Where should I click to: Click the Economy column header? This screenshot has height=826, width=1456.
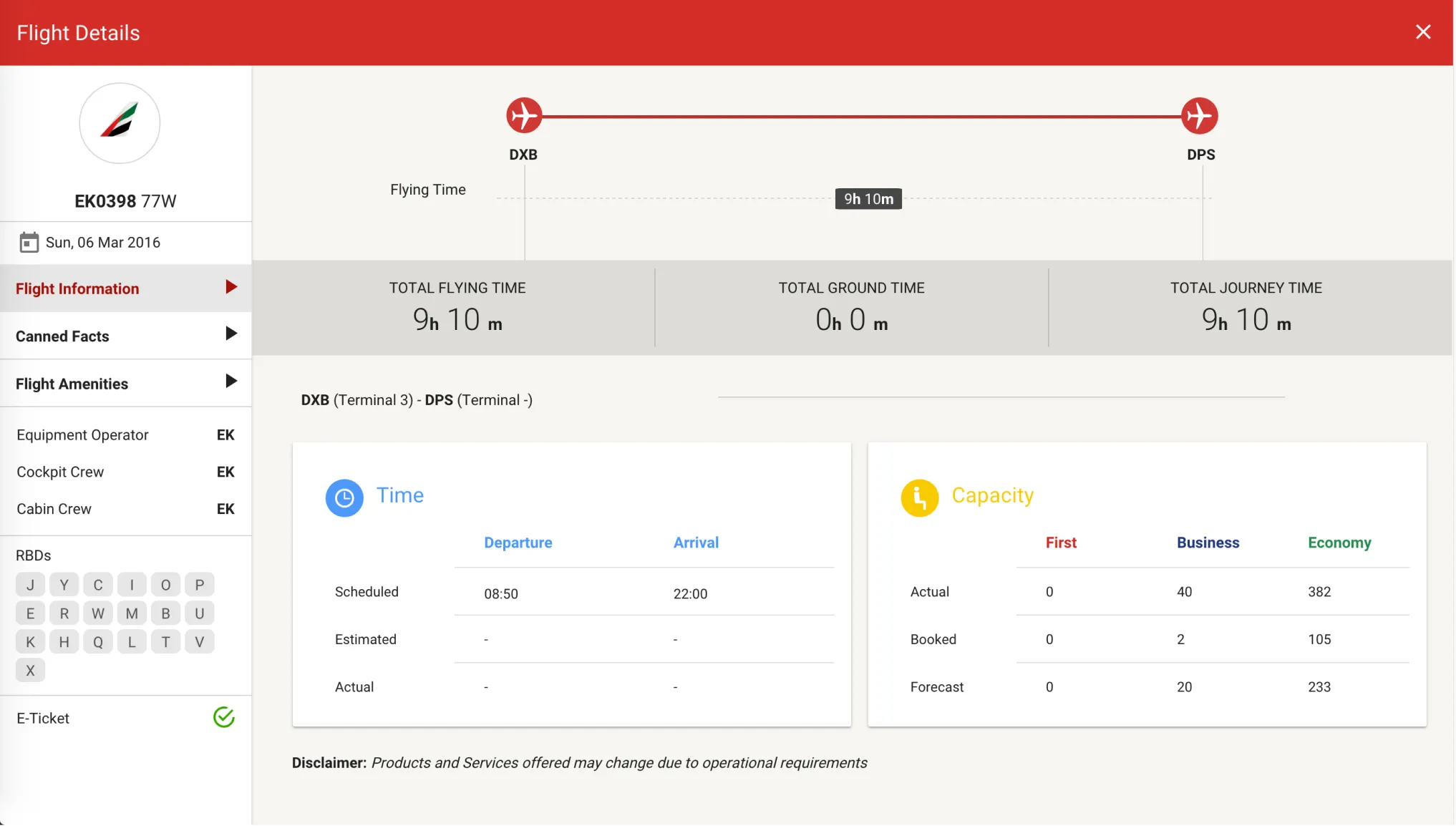(1339, 543)
